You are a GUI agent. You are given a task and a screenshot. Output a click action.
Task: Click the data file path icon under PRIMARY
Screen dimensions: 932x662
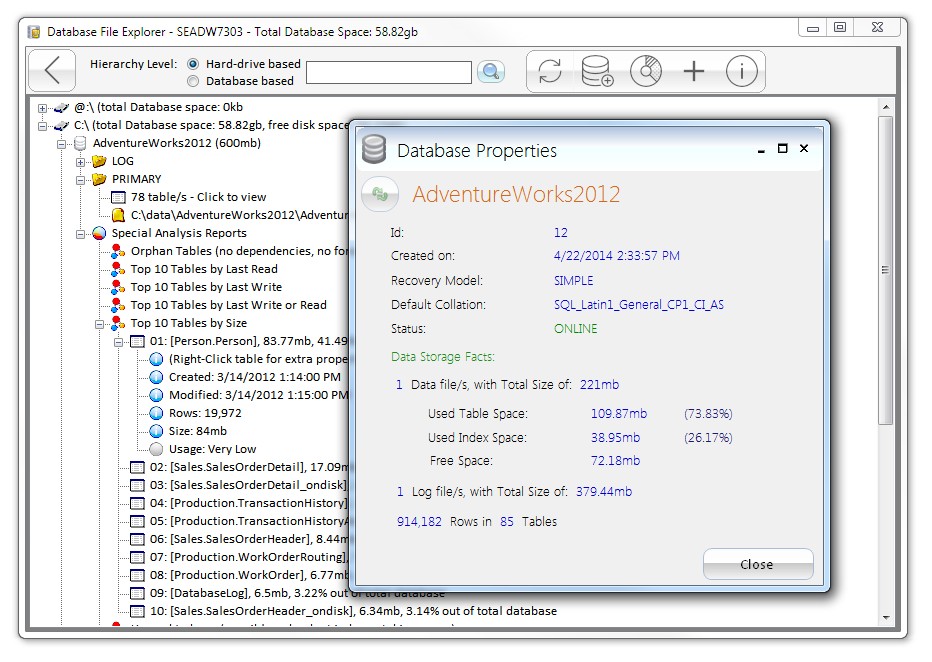(118, 215)
